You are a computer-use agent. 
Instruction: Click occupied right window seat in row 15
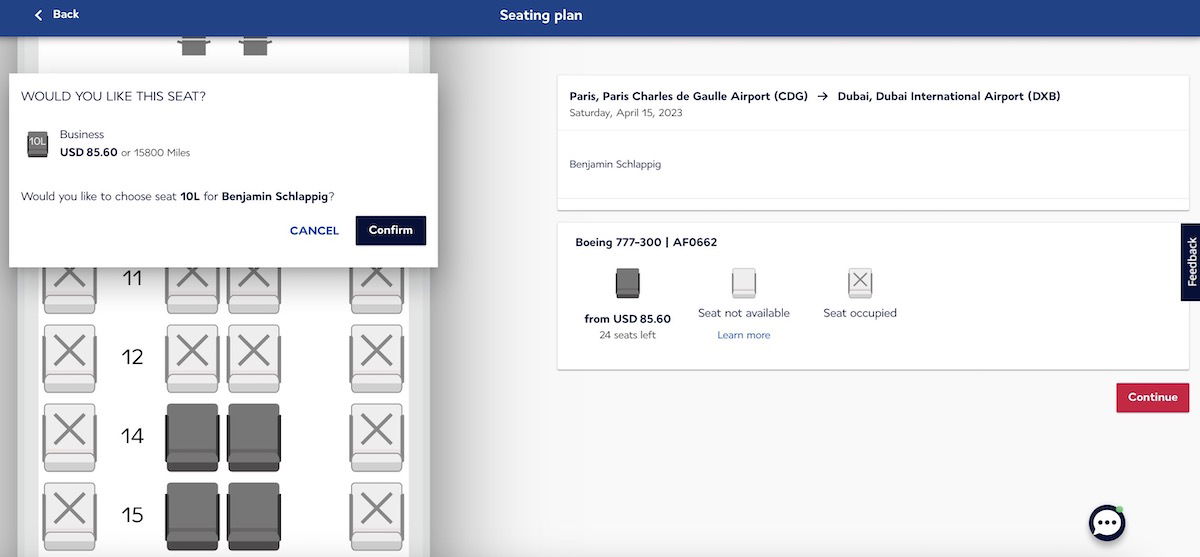pos(376,516)
